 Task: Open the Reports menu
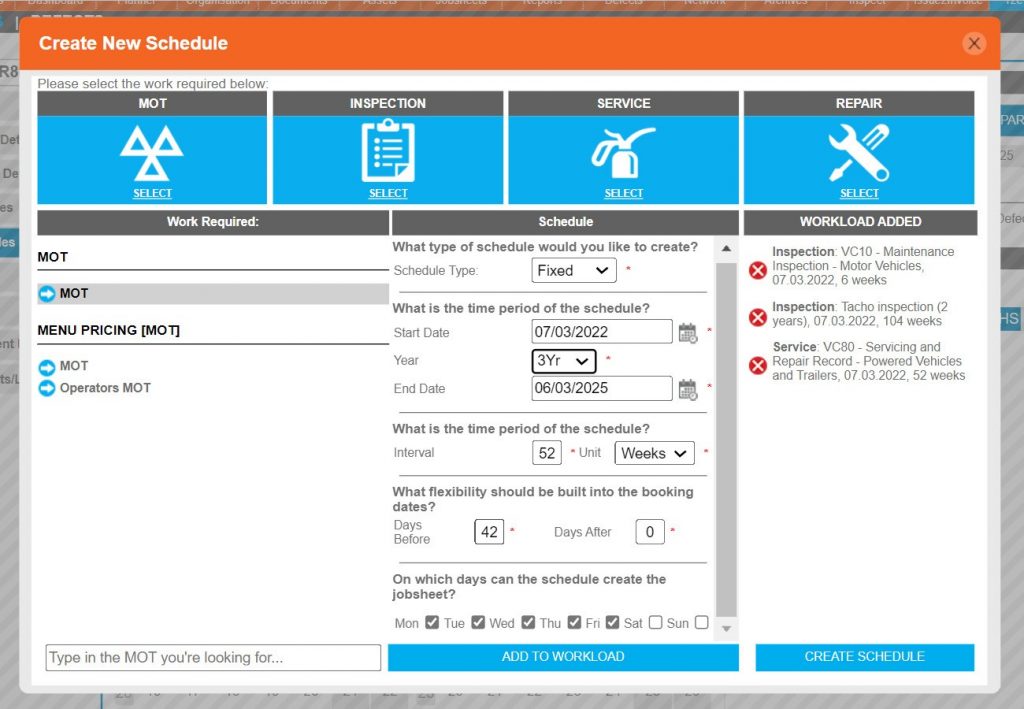[x=541, y=3]
